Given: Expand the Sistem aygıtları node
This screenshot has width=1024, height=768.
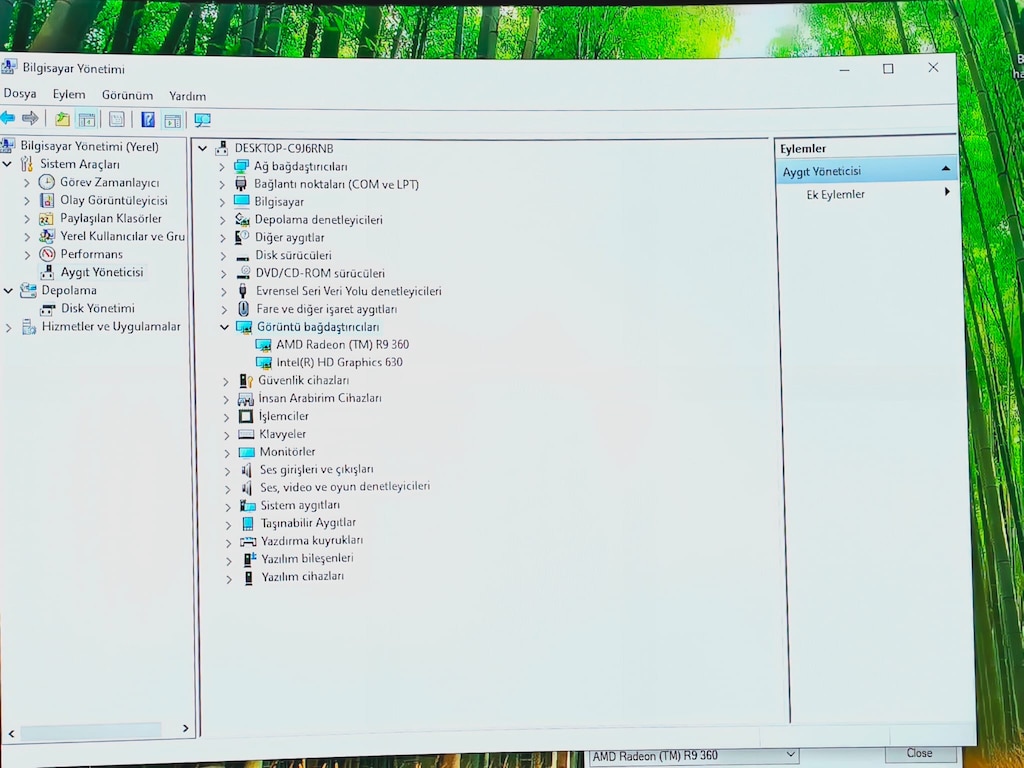Looking at the screenshot, I should [x=228, y=506].
